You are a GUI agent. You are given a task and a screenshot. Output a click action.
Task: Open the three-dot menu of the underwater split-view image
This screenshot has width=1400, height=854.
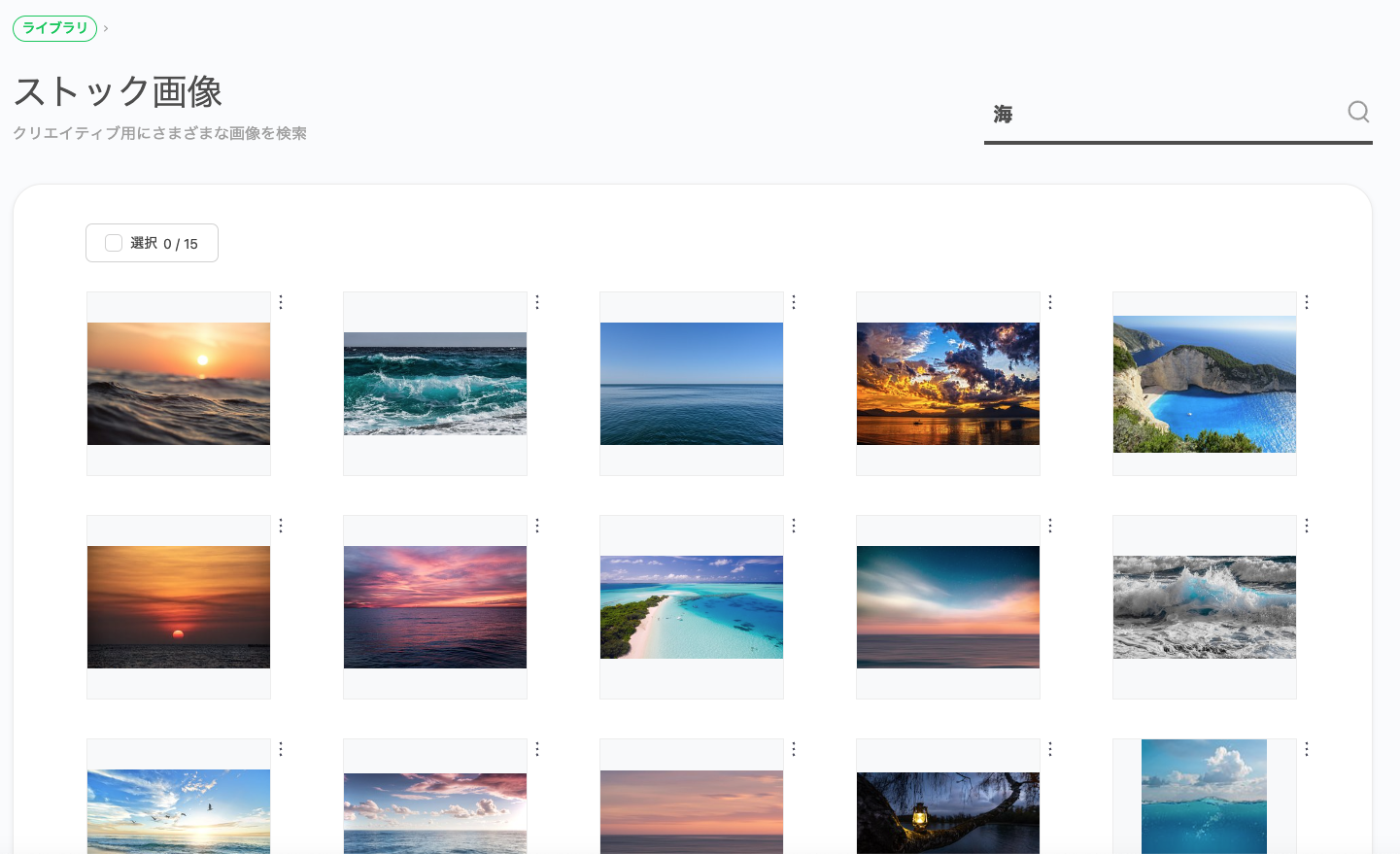pos(1307,749)
